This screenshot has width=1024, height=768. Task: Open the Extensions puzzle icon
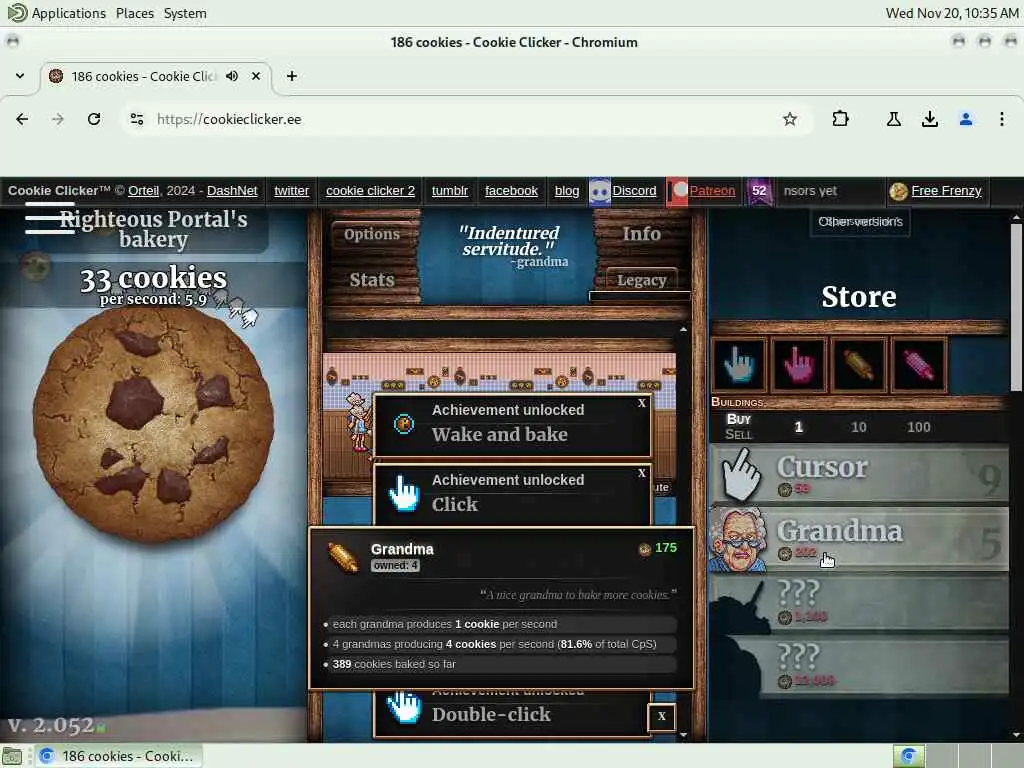coord(840,119)
